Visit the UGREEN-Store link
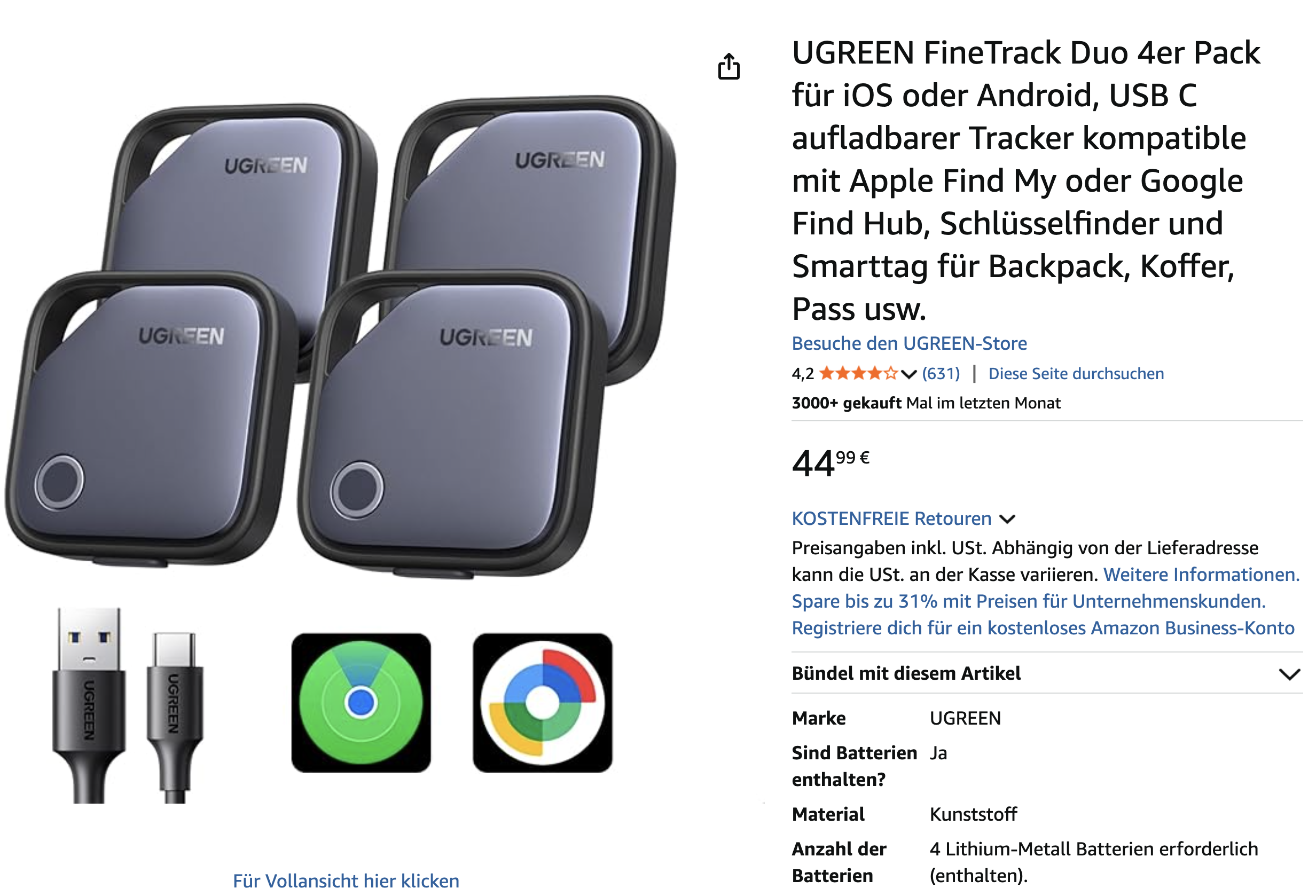 (x=908, y=343)
